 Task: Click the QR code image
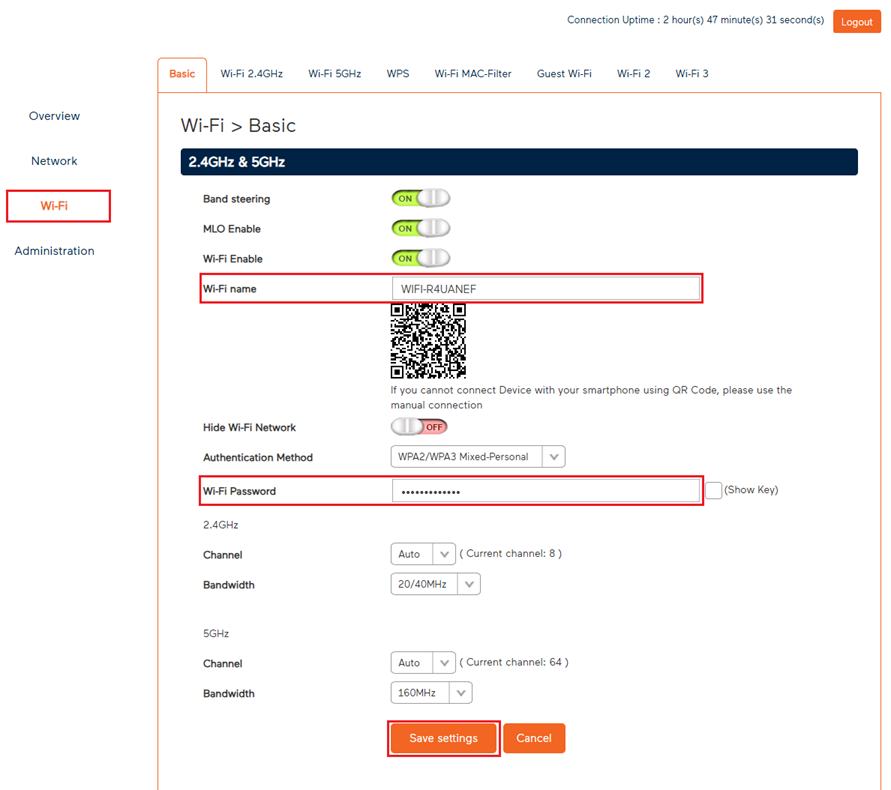tap(428, 341)
